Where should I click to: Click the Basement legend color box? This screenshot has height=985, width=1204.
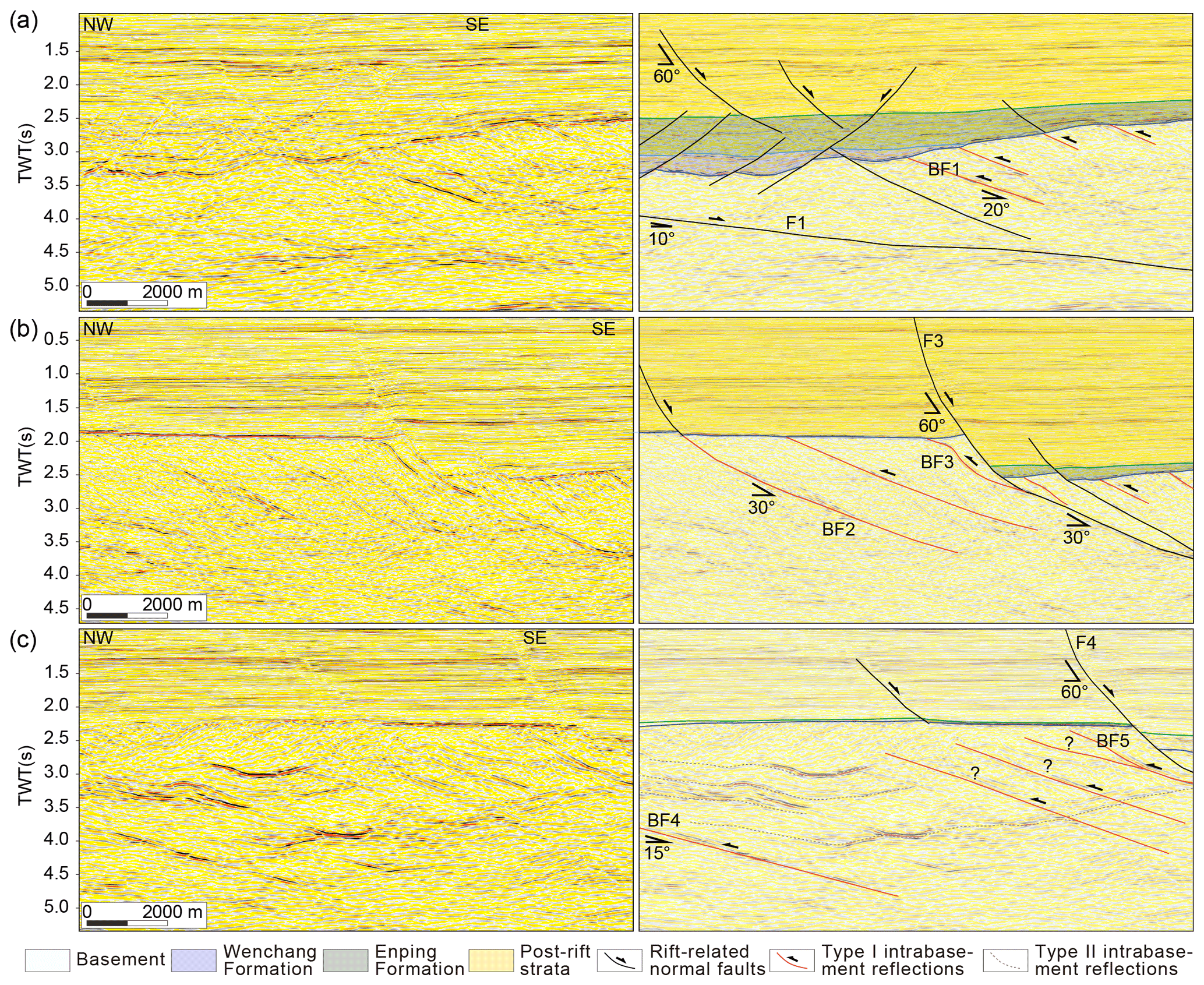point(48,960)
